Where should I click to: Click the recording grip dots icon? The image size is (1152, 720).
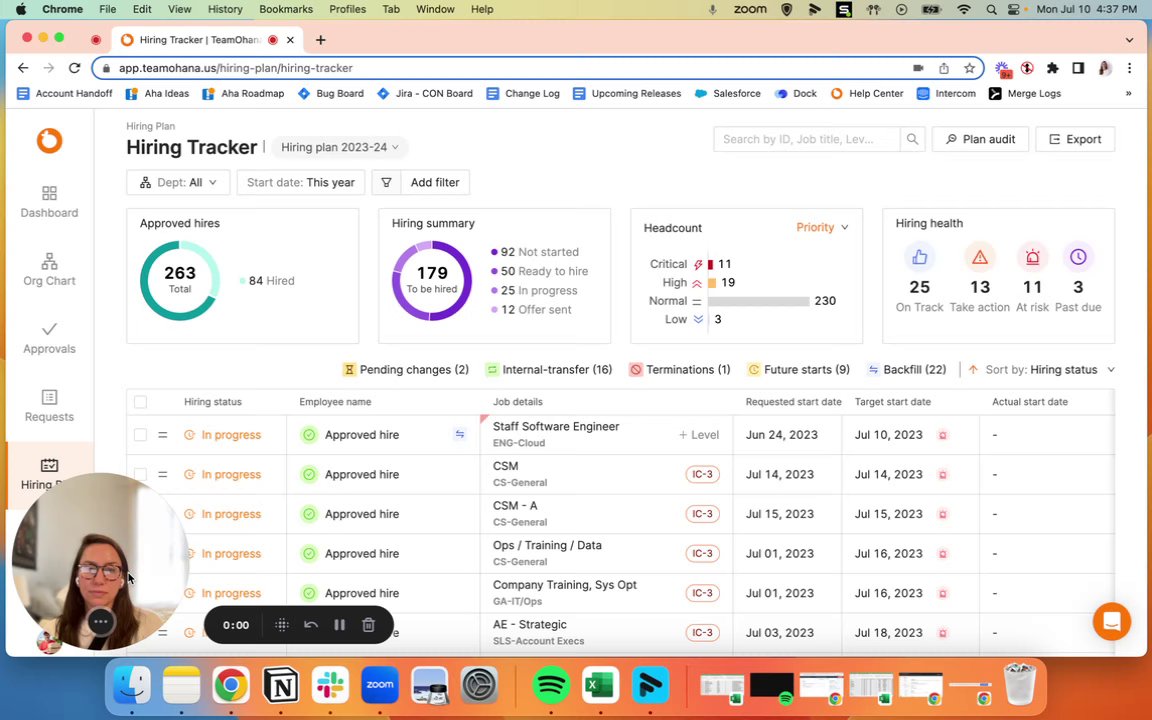click(281, 624)
